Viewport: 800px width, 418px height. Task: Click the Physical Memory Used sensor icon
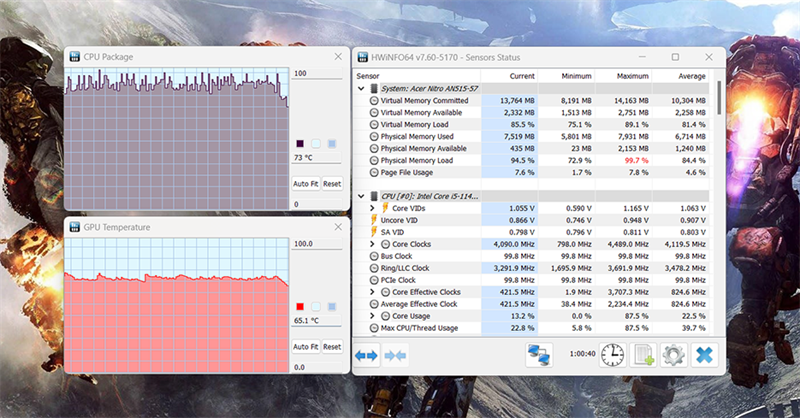374,136
